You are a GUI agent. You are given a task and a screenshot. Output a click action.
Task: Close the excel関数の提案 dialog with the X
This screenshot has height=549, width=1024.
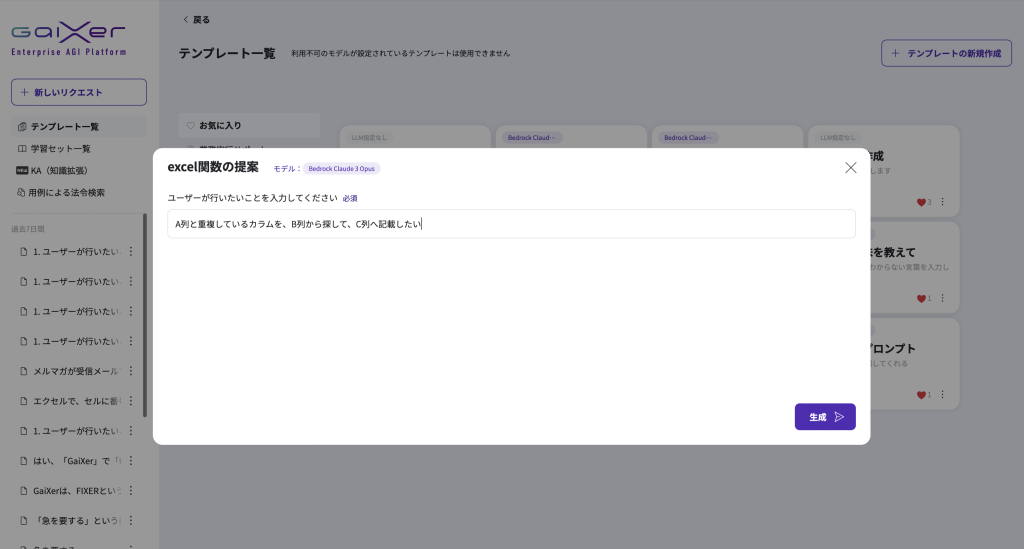click(850, 168)
